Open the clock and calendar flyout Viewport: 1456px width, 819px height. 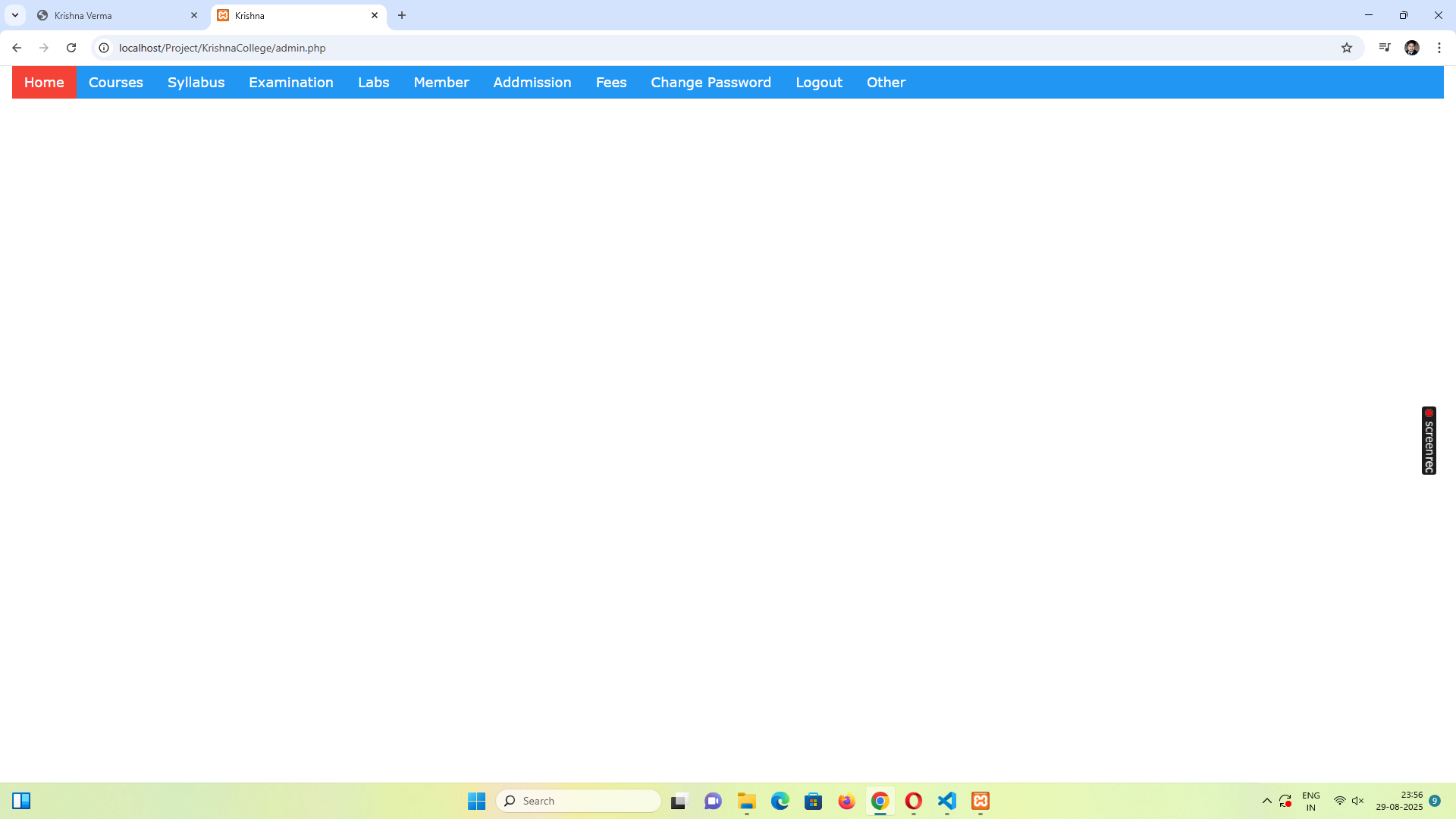pos(1399,801)
